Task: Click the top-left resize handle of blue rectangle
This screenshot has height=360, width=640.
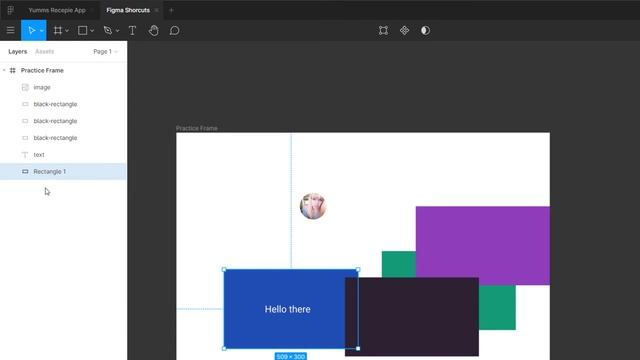Action: tap(224, 270)
